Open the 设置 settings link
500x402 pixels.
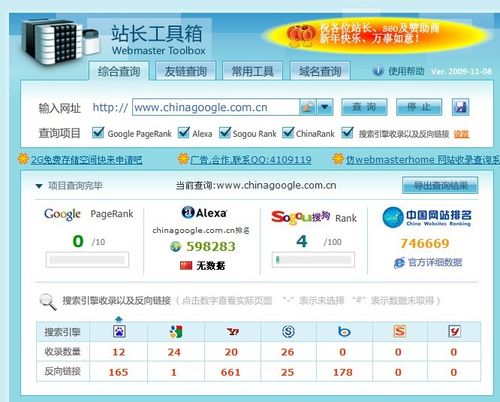461,134
